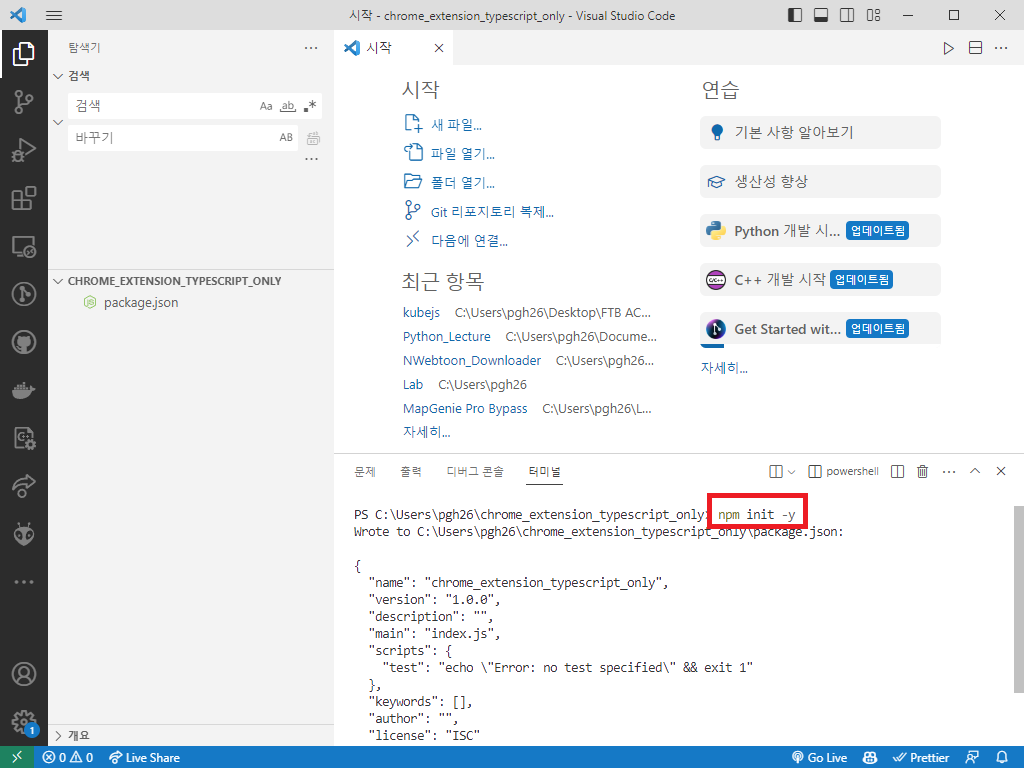Close the 시작 editor tab
Screen dimensions: 1024x768
point(439,48)
